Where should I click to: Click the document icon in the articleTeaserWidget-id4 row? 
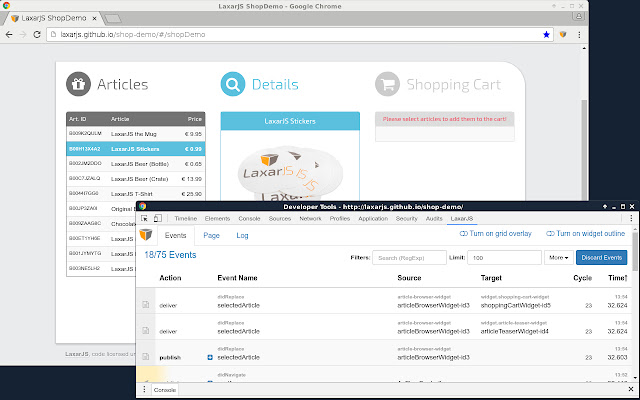point(146,331)
